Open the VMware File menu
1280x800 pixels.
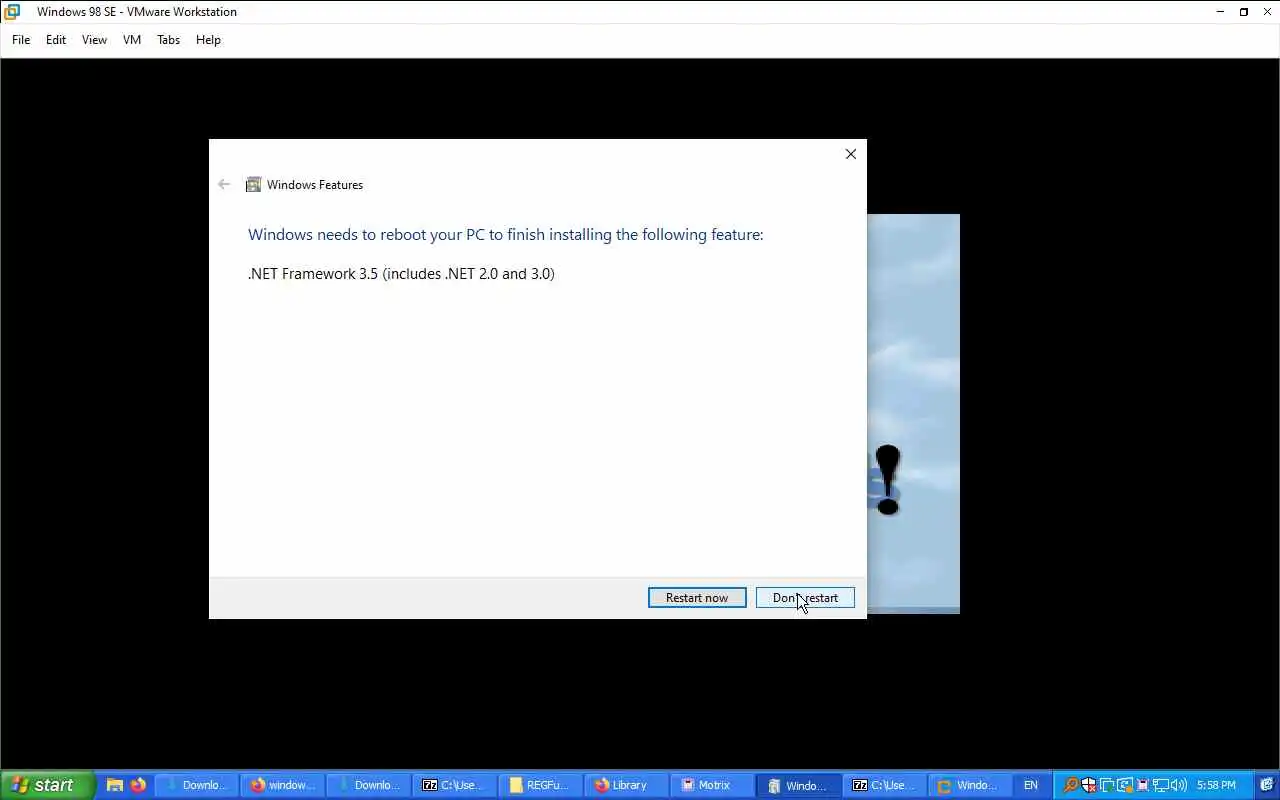pos(21,40)
